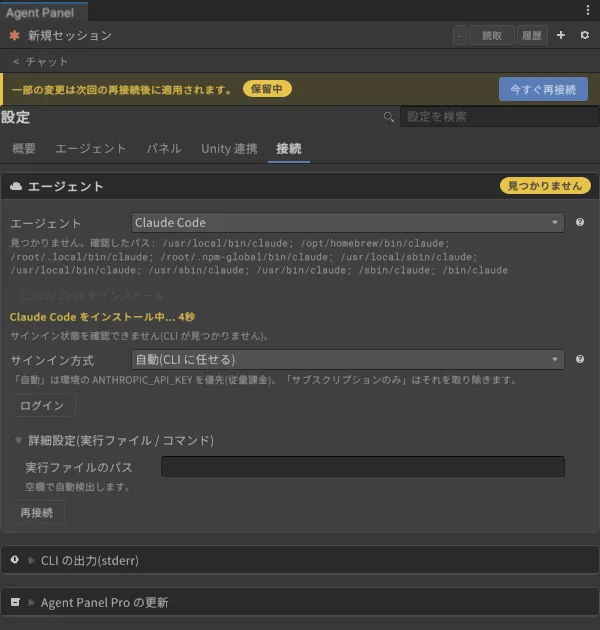The image size is (600, 630).
Task: Click the Claude Code をインストール中 status text
Action: pos(102,317)
